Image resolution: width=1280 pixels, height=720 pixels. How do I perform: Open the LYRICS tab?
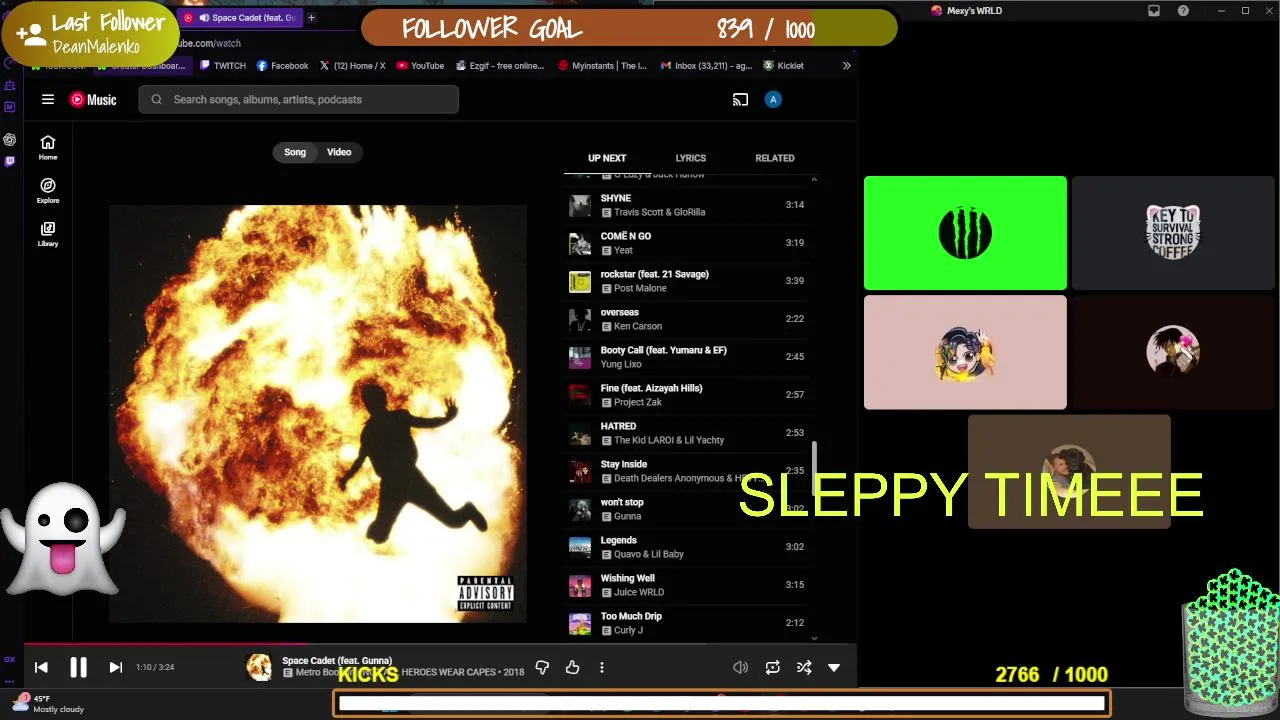point(690,158)
